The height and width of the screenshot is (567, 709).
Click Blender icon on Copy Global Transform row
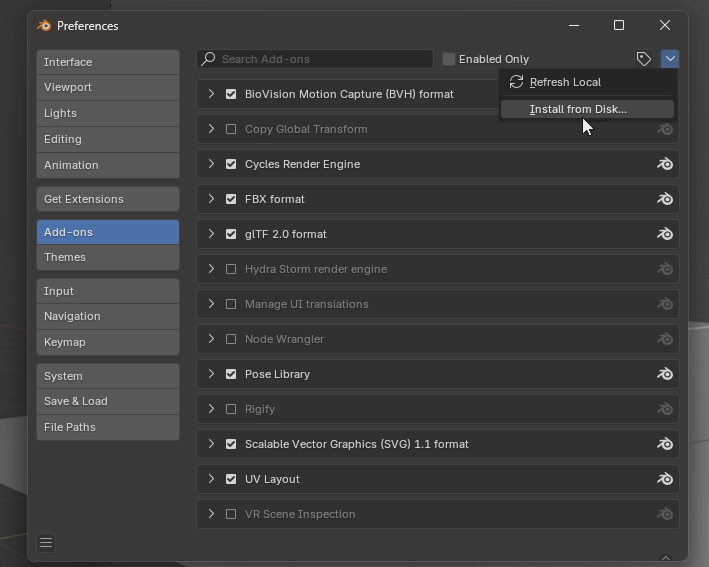click(665, 129)
